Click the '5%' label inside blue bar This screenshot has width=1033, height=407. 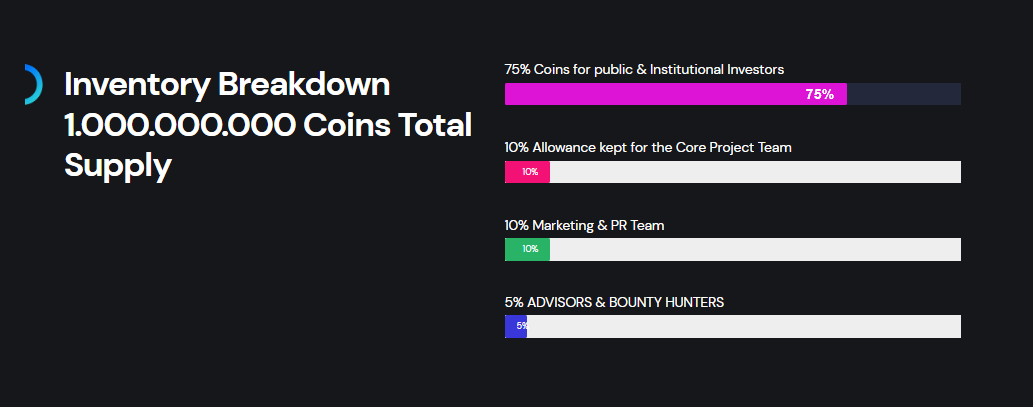click(522, 326)
